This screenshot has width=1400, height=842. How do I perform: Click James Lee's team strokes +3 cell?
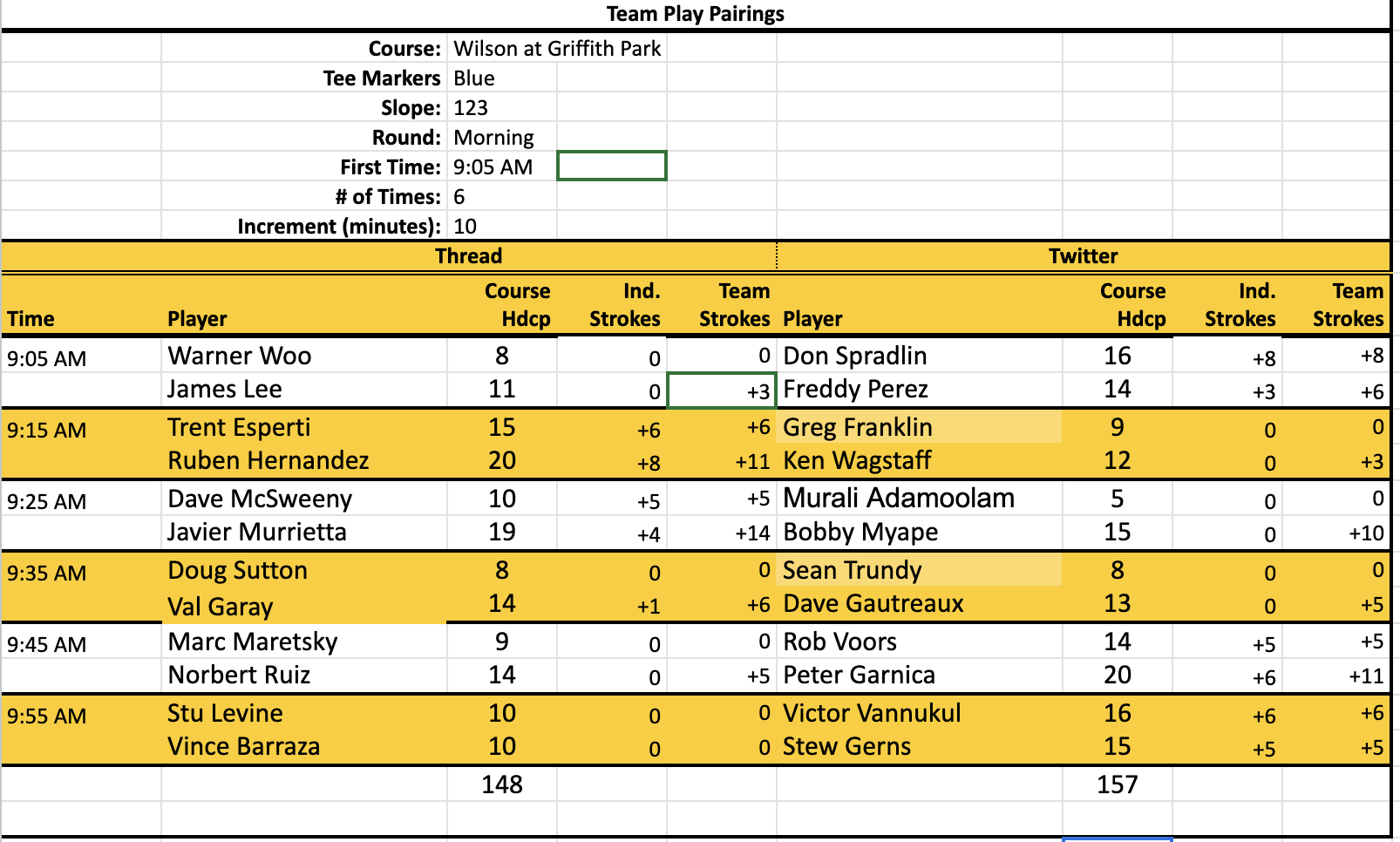(722, 391)
